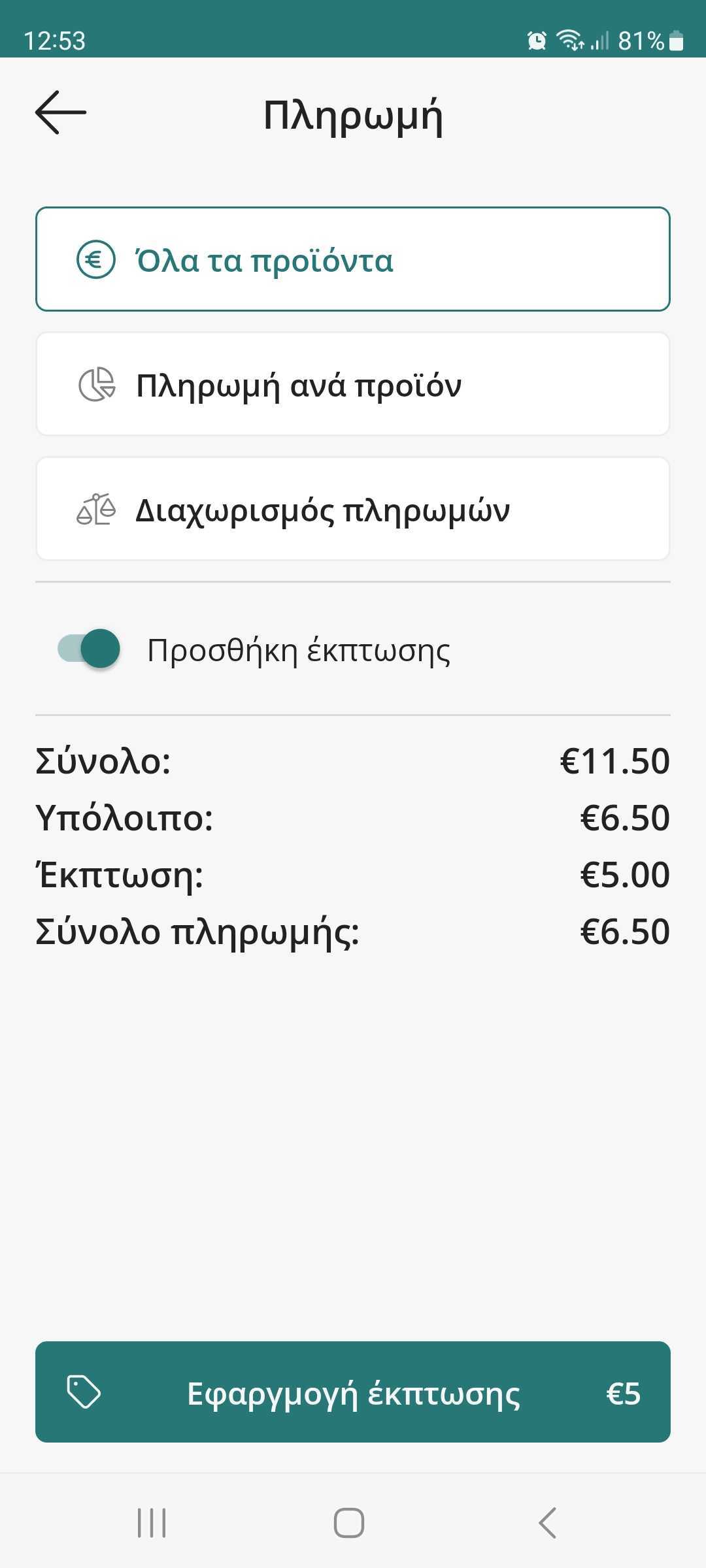Tap the back arrow in header
The width and height of the screenshot is (706, 1568).
click(61, 113)
